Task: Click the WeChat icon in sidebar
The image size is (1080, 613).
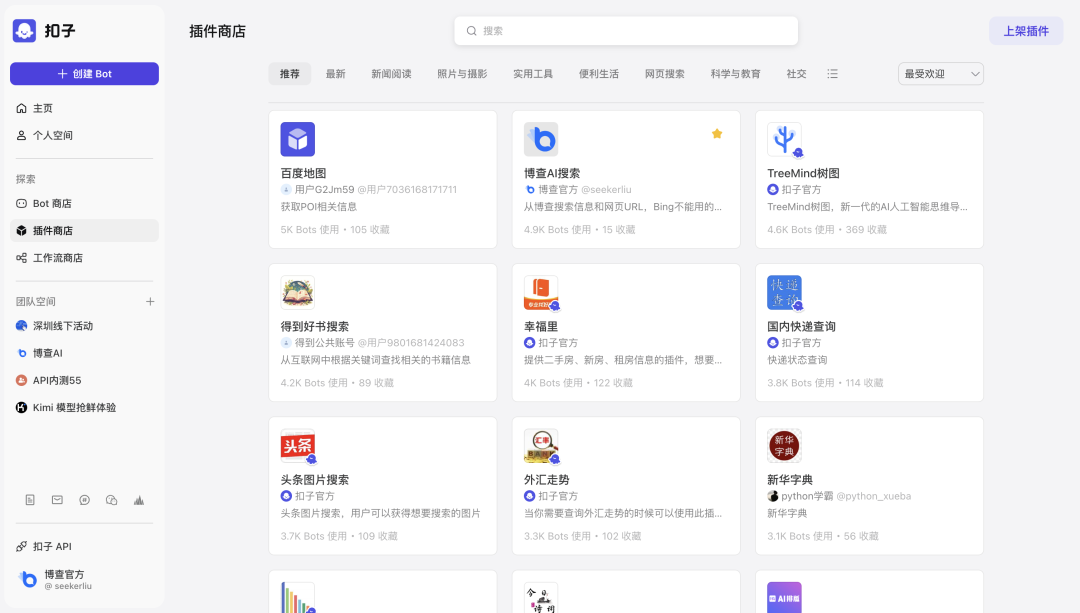Action: (112, 500)
